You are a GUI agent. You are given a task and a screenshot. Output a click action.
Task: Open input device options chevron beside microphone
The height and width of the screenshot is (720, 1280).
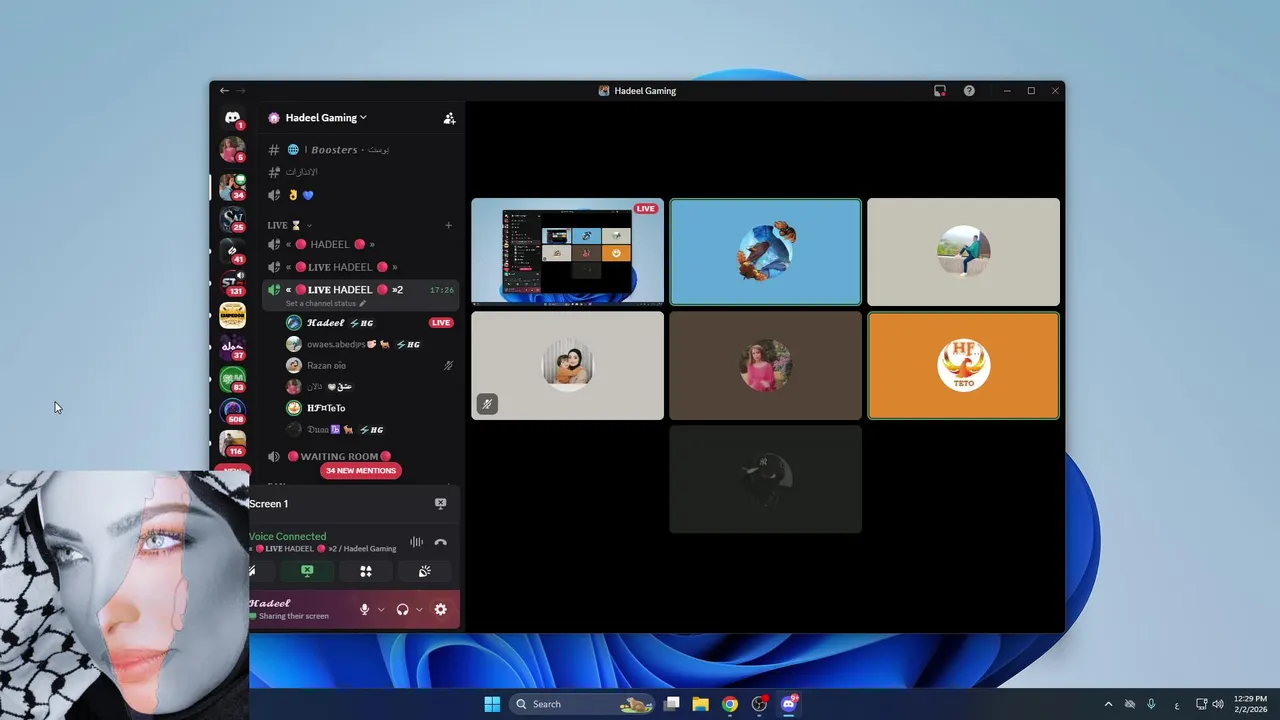point(381,610)
